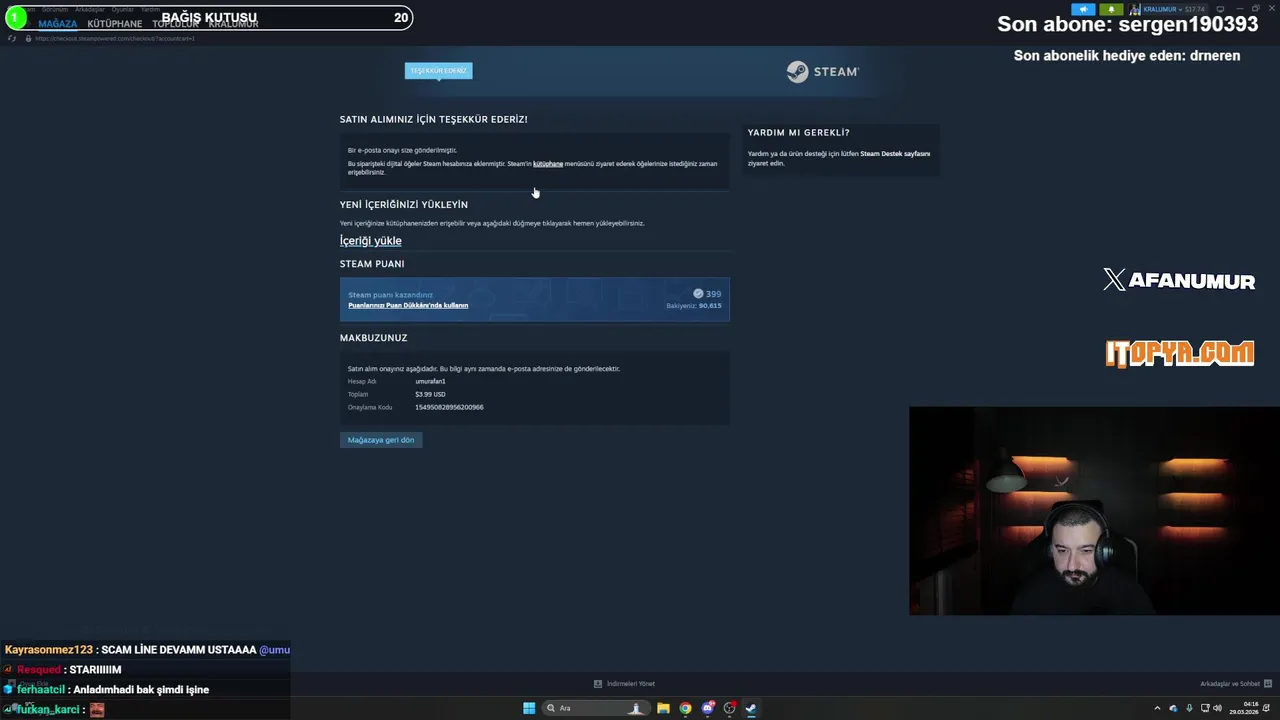
Task: Open the Görünüm menu
Action: point(55,9)
